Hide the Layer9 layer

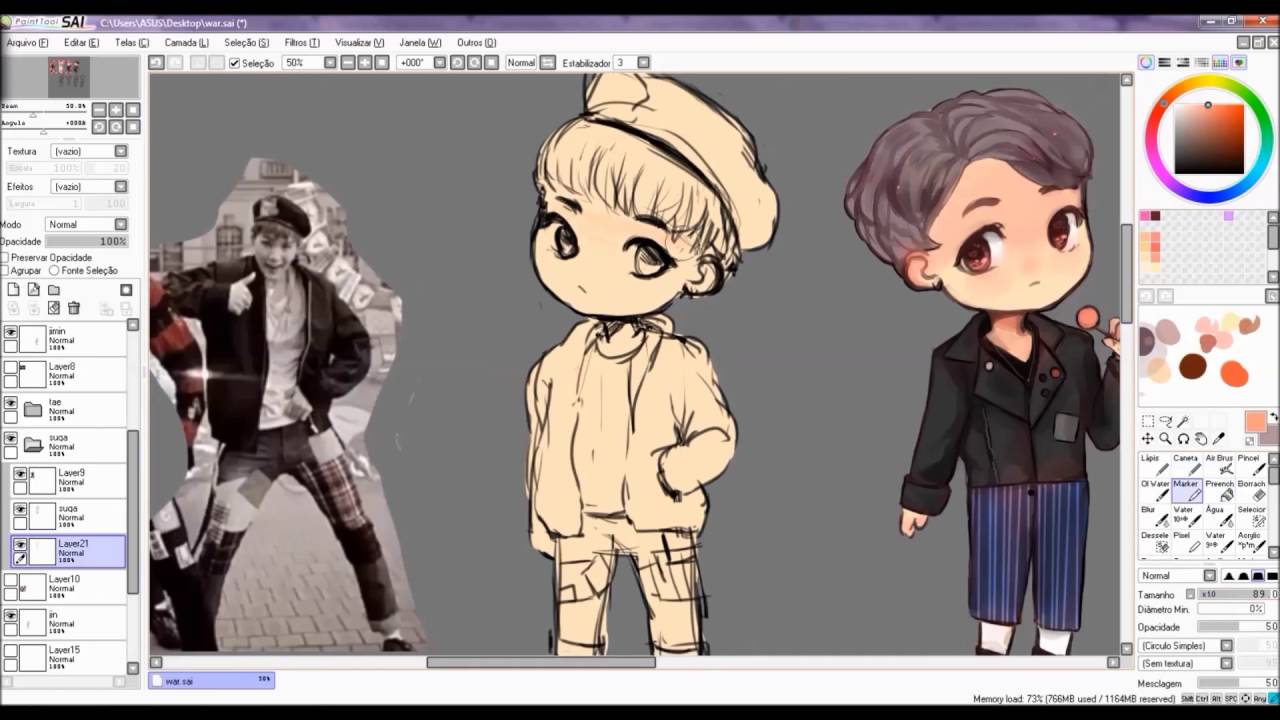(x=20, y=475)
